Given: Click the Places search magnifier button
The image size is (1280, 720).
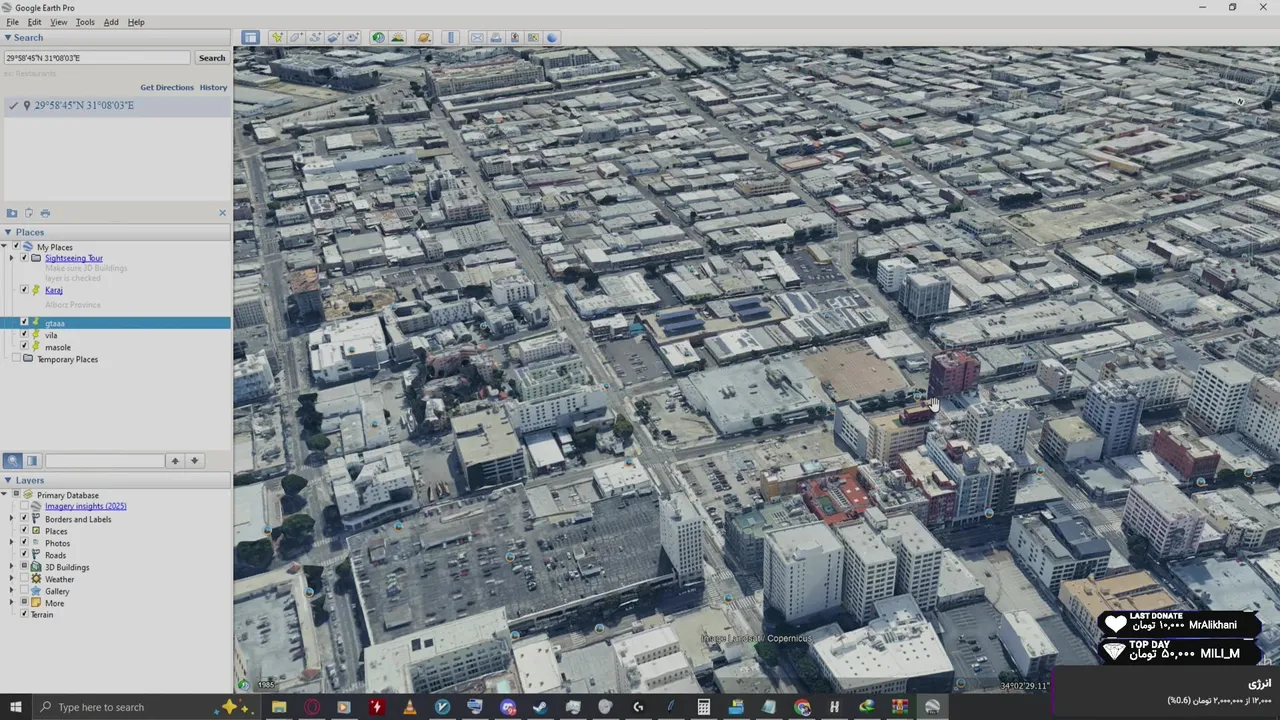Looking at the screenshot, I should [x=12, y=461].
